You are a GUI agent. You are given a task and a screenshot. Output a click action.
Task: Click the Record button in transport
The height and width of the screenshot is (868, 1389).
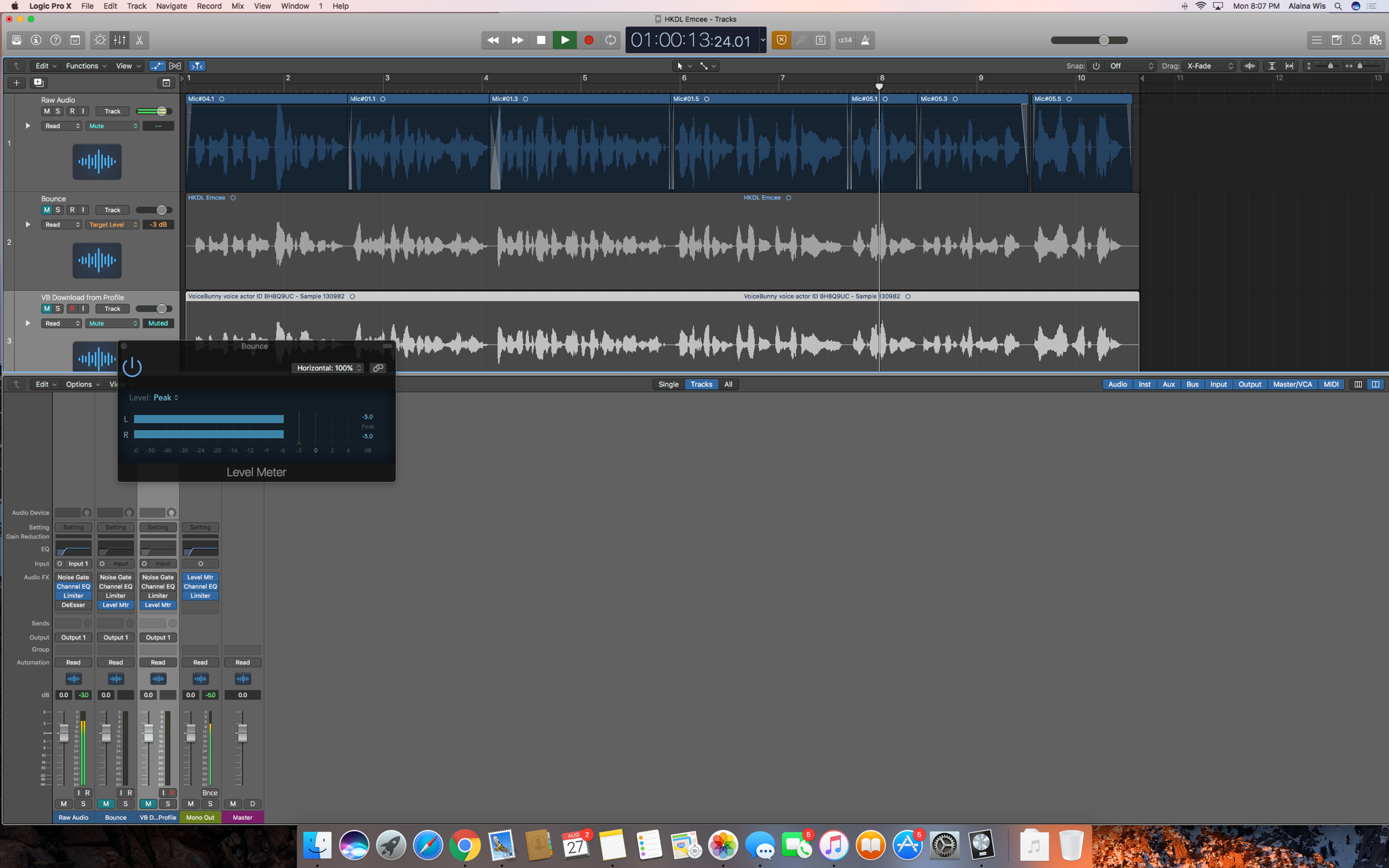point(588,40)
